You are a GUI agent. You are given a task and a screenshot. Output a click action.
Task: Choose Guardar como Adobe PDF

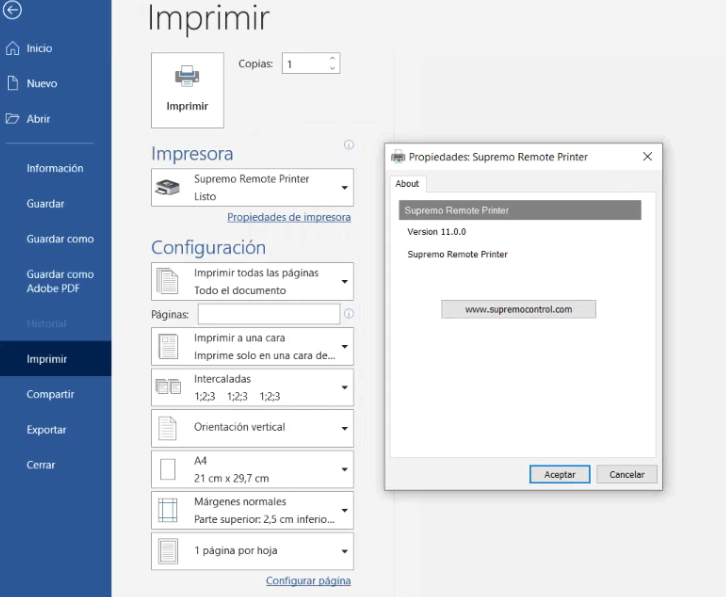(56, 281)
